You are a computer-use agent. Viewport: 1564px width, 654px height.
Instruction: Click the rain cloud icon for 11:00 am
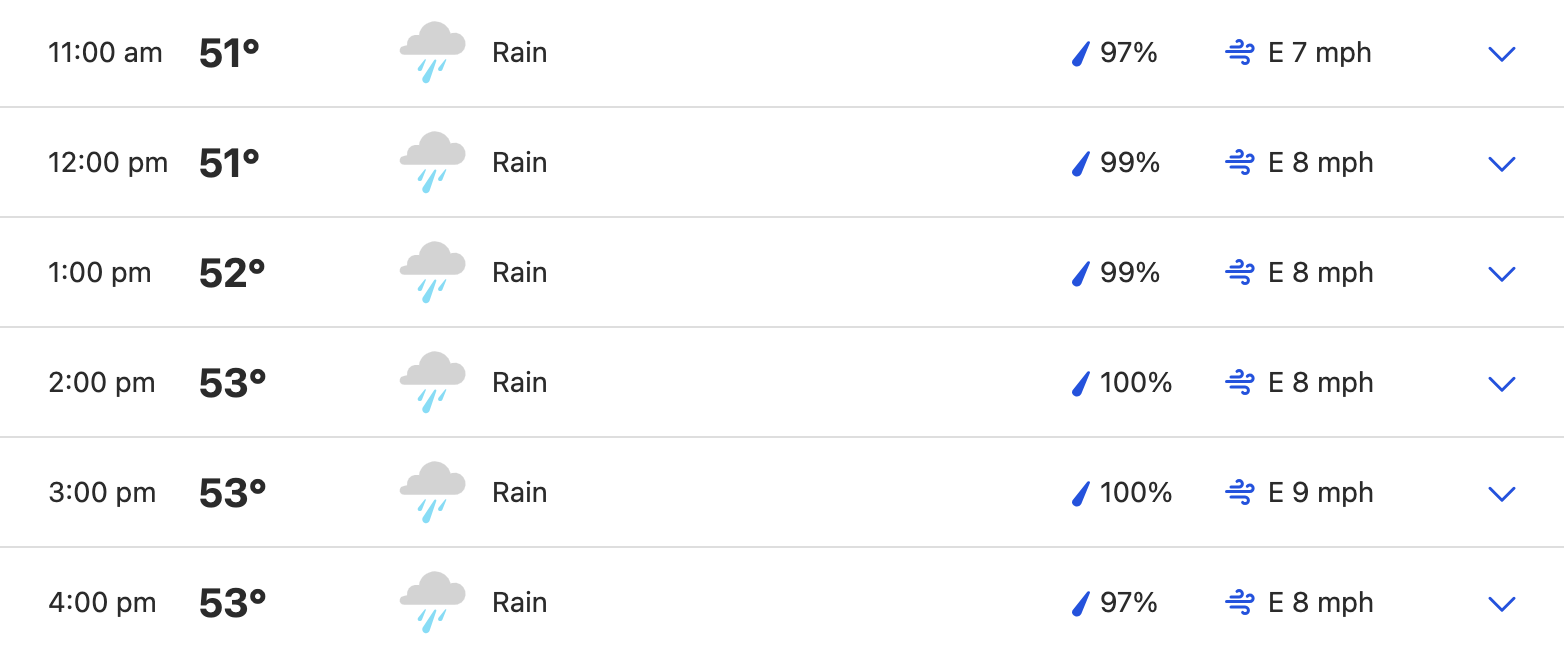(432, 52)
